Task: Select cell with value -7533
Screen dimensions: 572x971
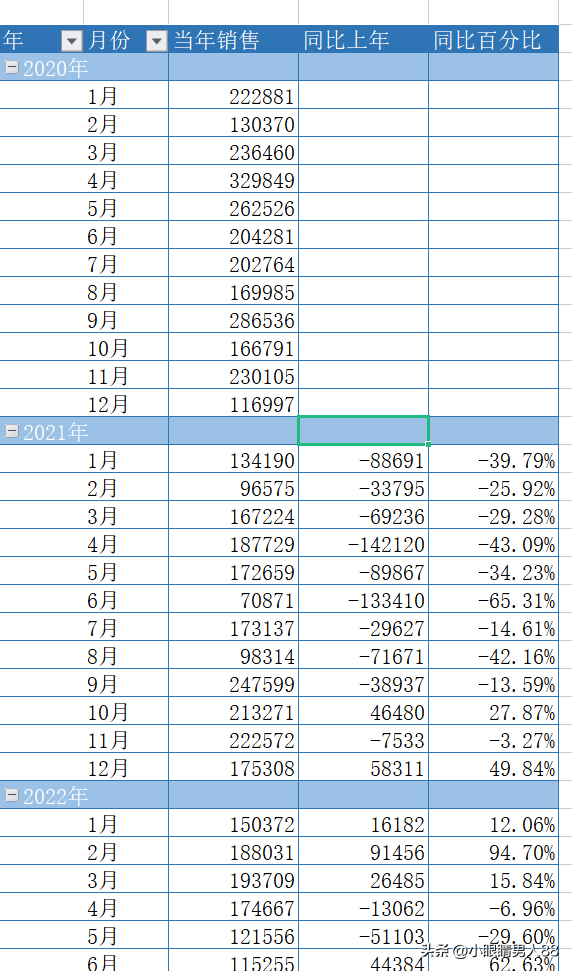Action: tap(363, 740)
